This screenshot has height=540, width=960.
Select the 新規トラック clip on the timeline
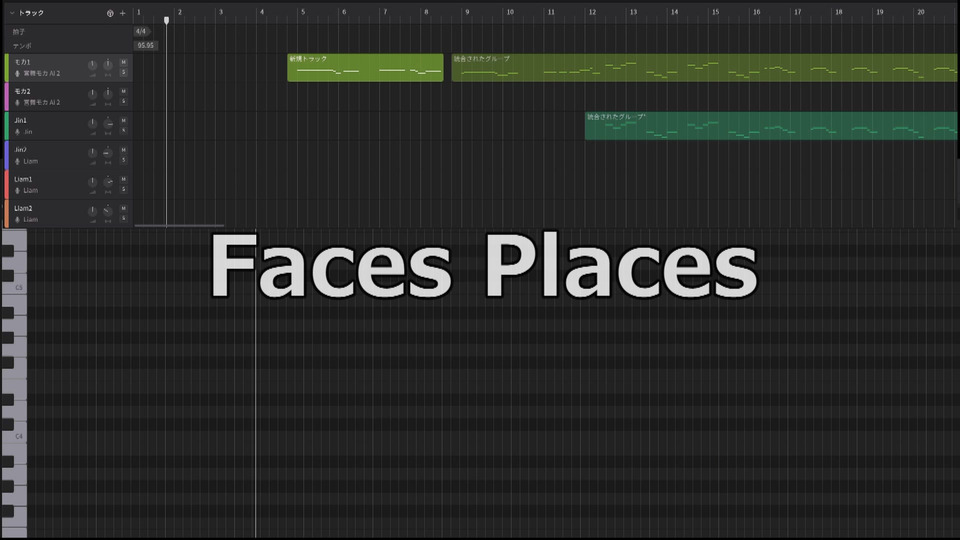(365, 67)
